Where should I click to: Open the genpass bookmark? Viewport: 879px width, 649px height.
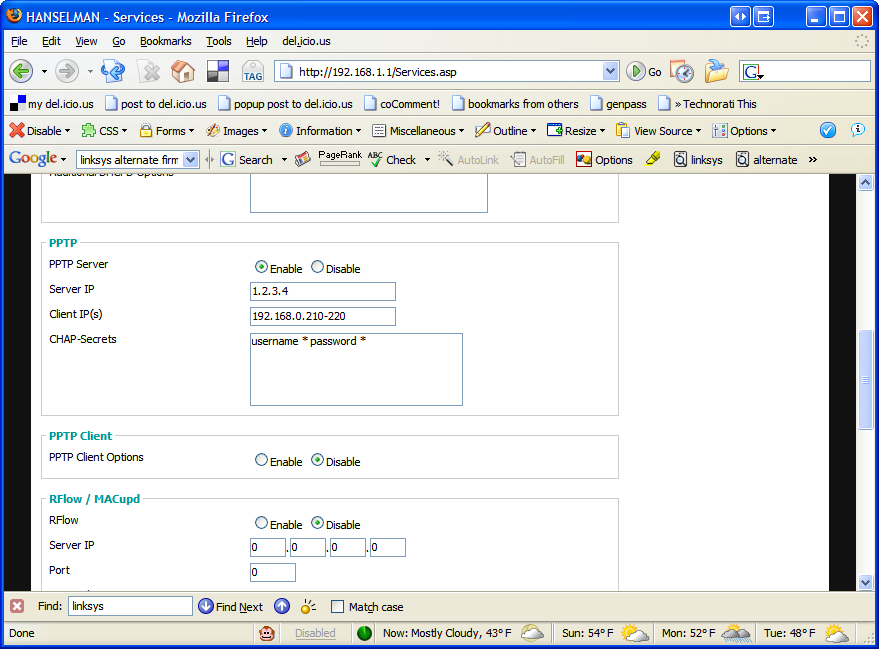[x=618, y=104]
